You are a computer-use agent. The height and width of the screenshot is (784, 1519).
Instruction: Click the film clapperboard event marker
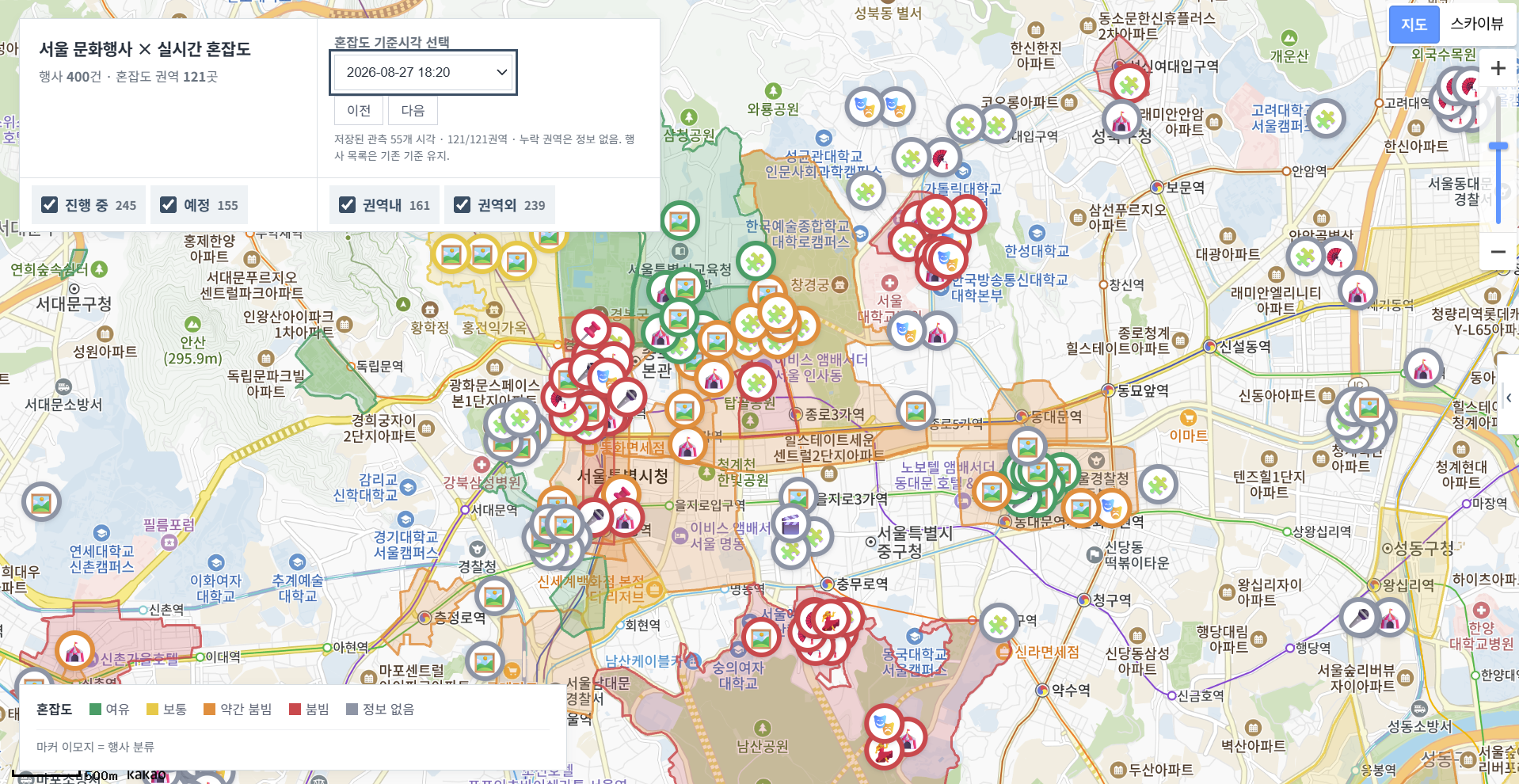point(790,523)
